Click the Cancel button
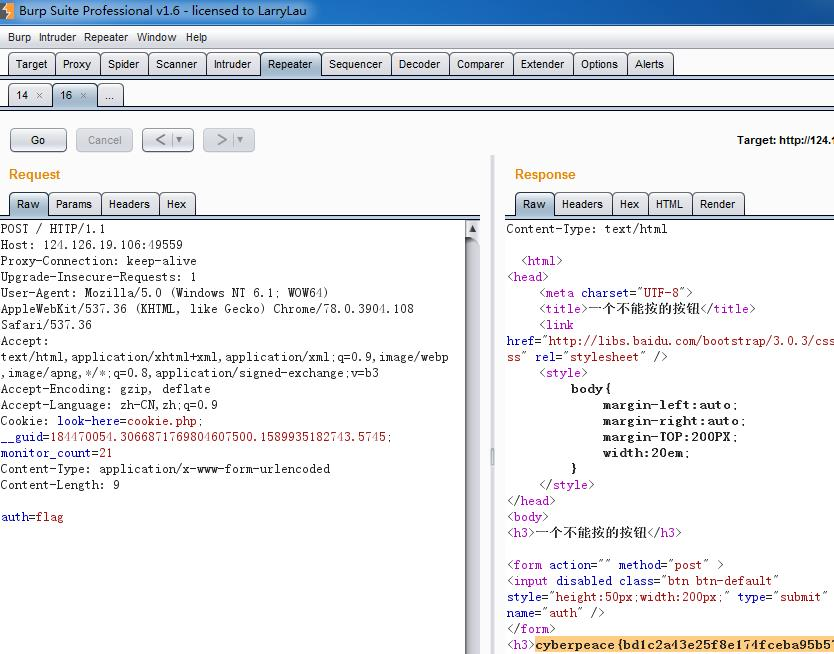This screenshot has width=834, height=654. click(x=104, y=140)
